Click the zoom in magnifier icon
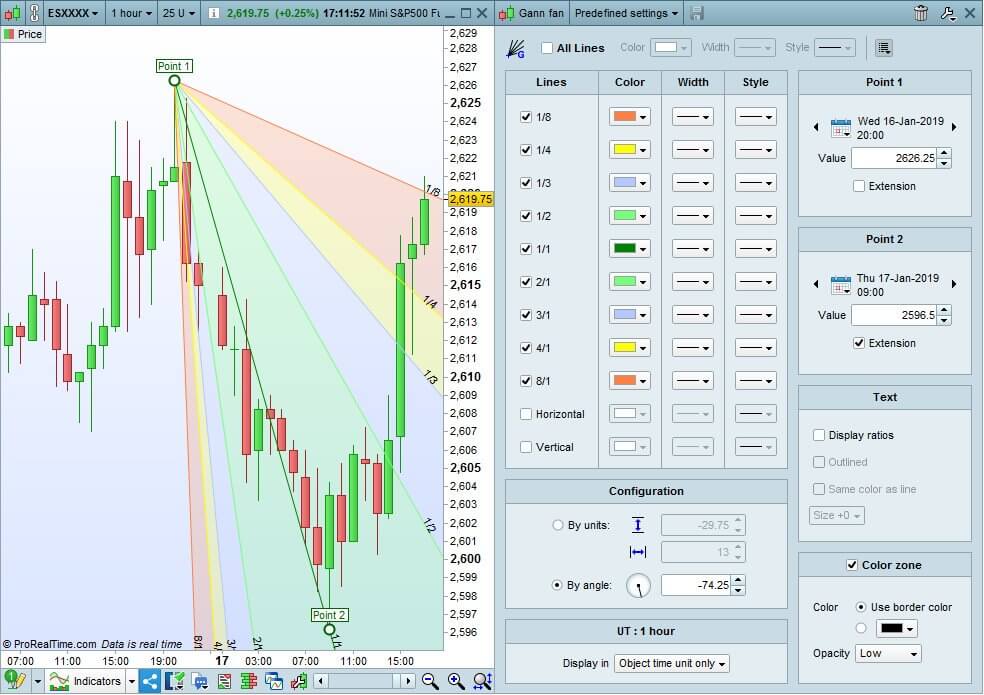984x695 pixels. pyautogui.click(x=456, y=681)
